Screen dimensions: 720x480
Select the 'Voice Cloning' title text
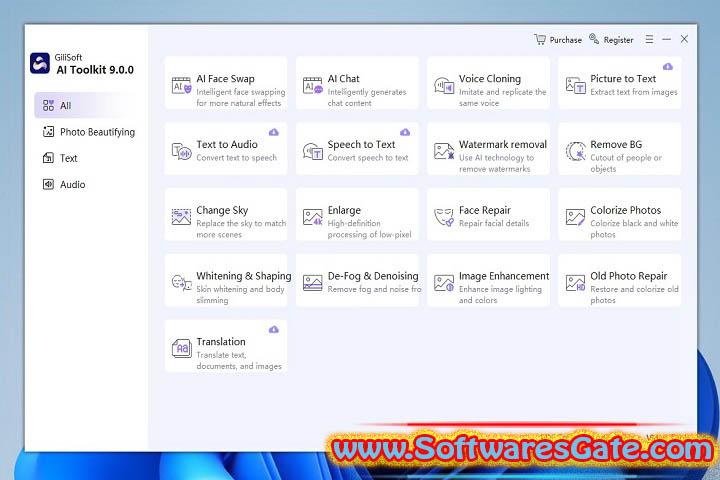pyautogui.click(x=490, y=79)
